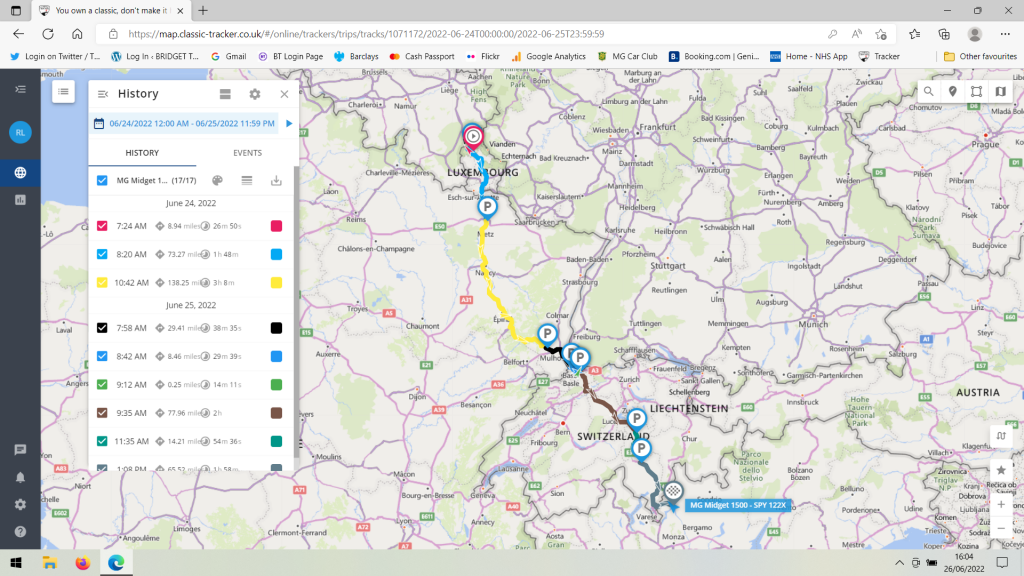The width and height of the screenshot is (1024, 576).
Task: Show trip list options for MG Midget
Action: 247,180
